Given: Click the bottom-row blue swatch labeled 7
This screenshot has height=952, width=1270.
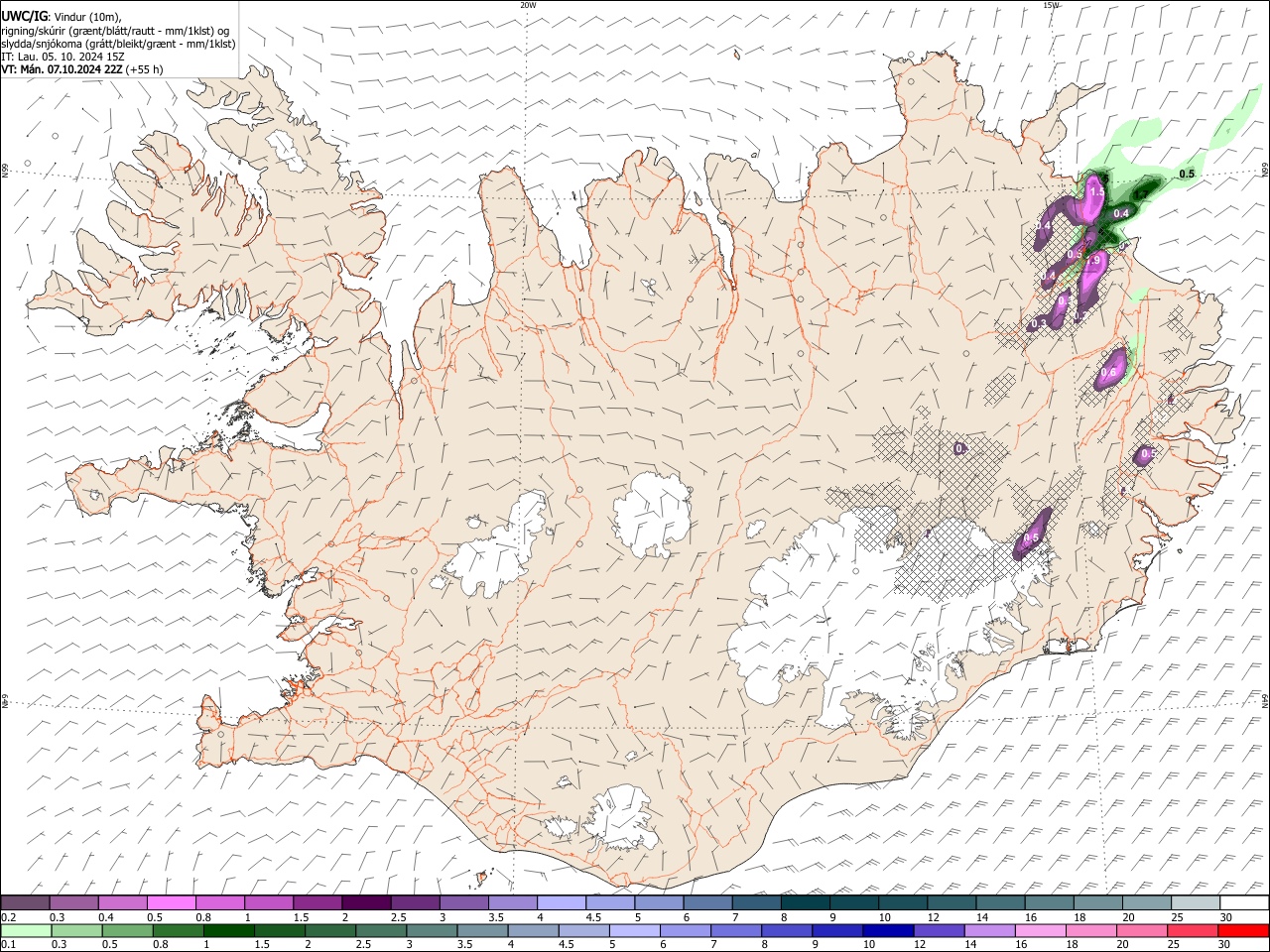Looking at the screenshot, I should coord(735,930).
